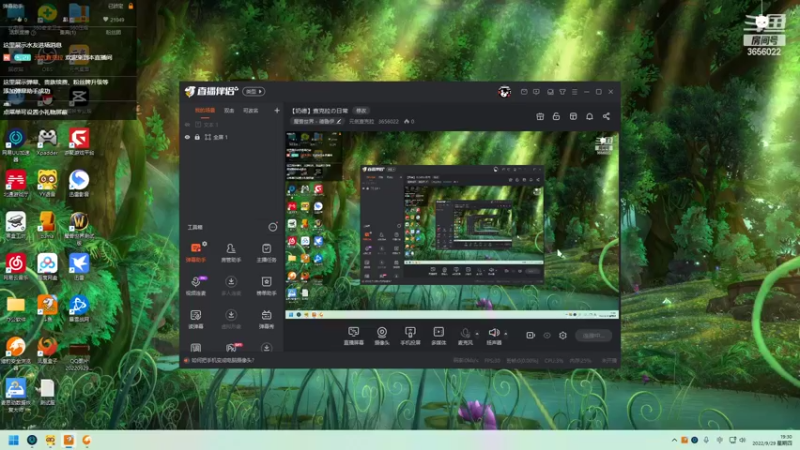Switch to the 我的场景 tab

coord(205,111)
